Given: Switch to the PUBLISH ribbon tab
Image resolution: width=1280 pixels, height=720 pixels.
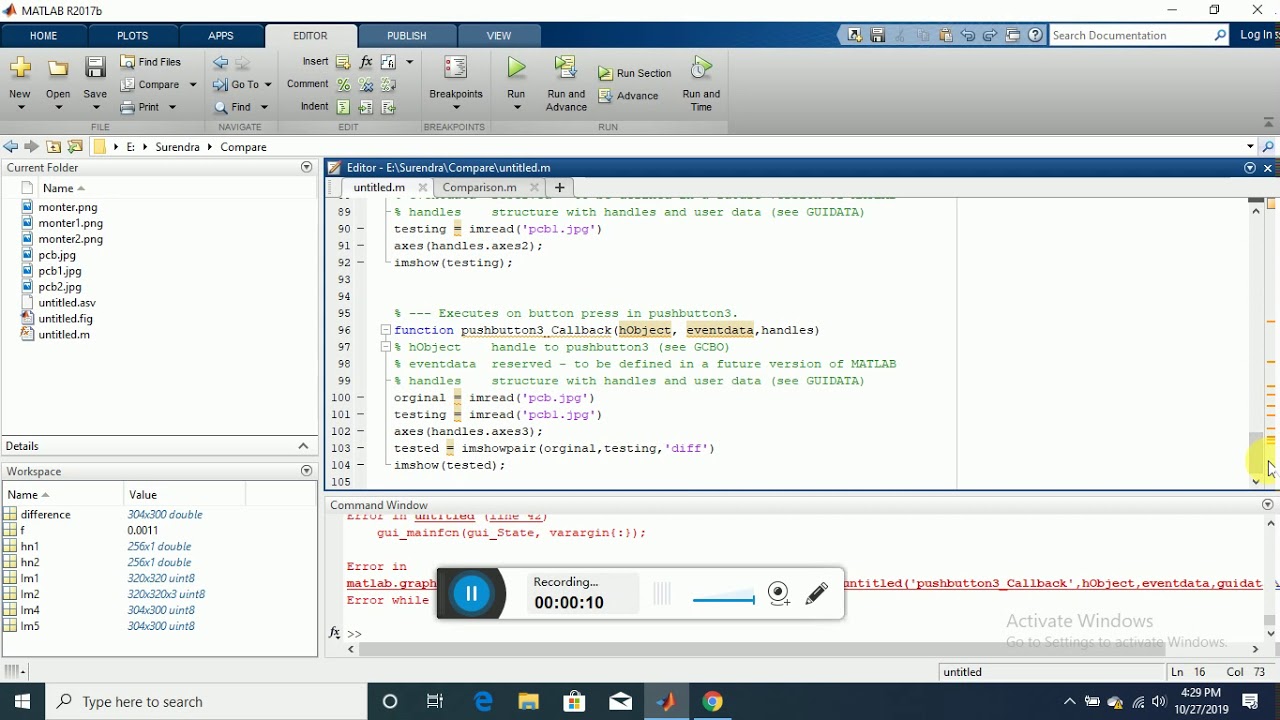Looking at the screenshot, I should click(406, 36).
